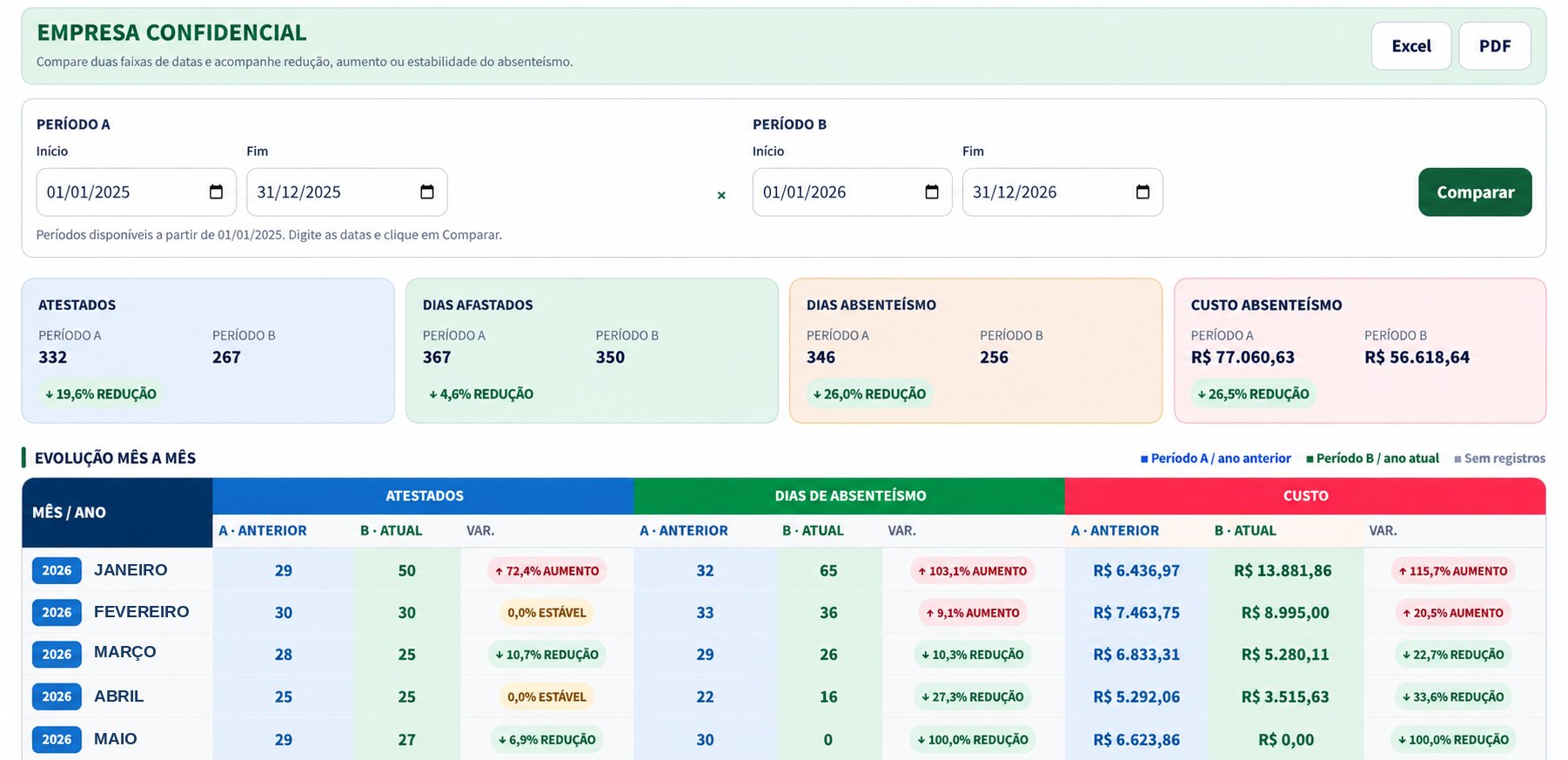
Task: Export report to Excel
Action: coord(1411,46)
